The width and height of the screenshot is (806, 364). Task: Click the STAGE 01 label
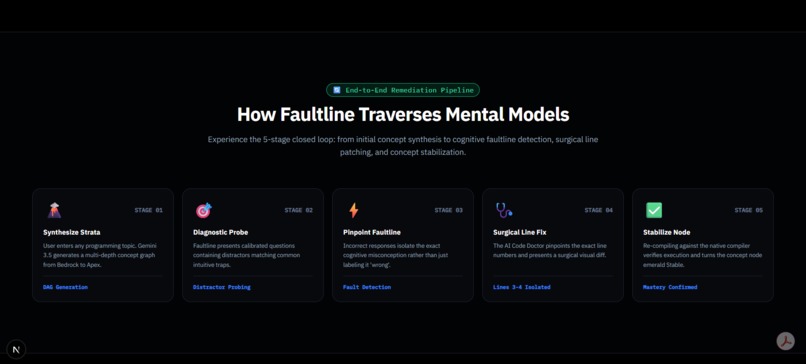(x=149, y=210)
